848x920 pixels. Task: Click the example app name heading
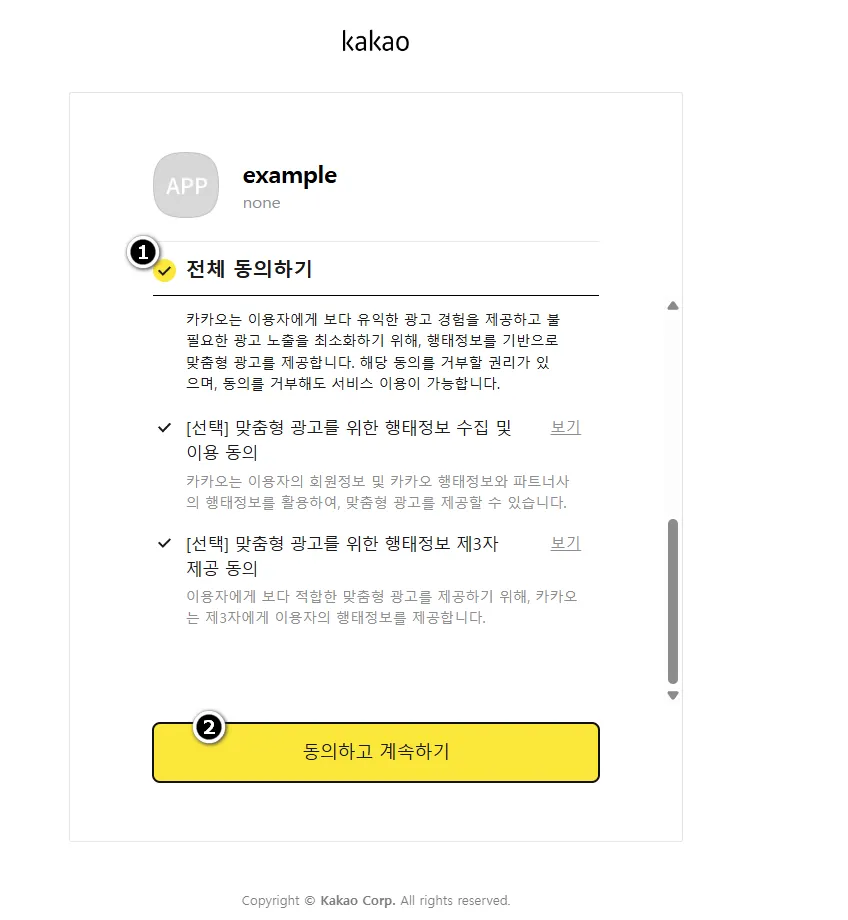click(290, 175)
